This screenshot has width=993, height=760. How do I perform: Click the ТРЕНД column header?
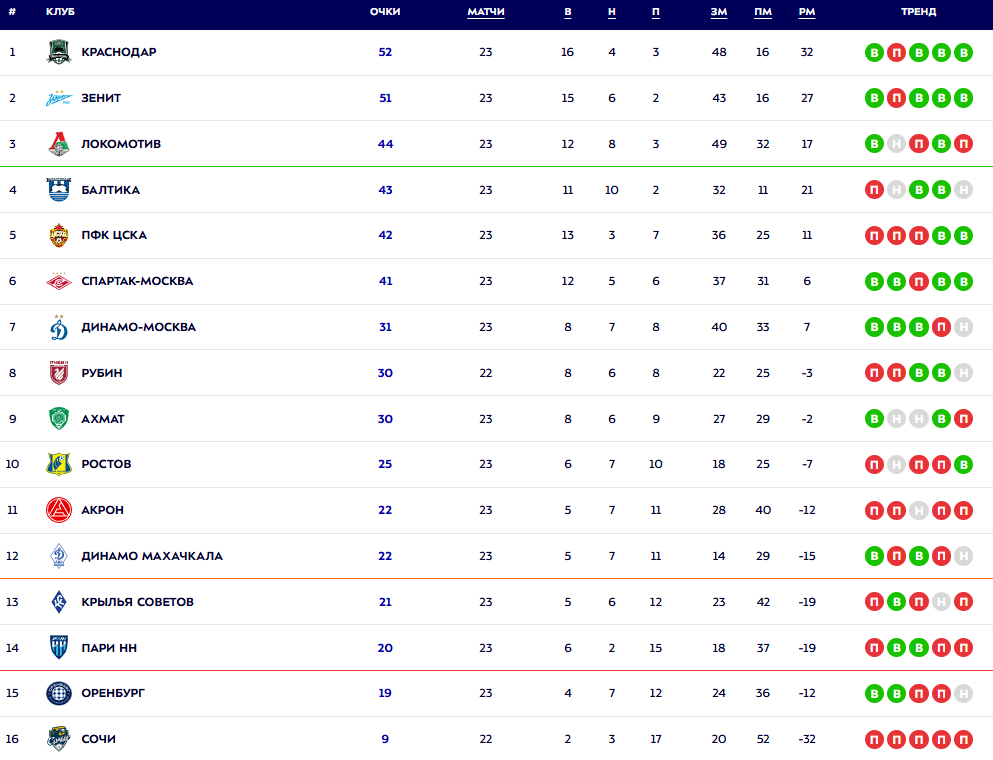[x=917, y=12]
